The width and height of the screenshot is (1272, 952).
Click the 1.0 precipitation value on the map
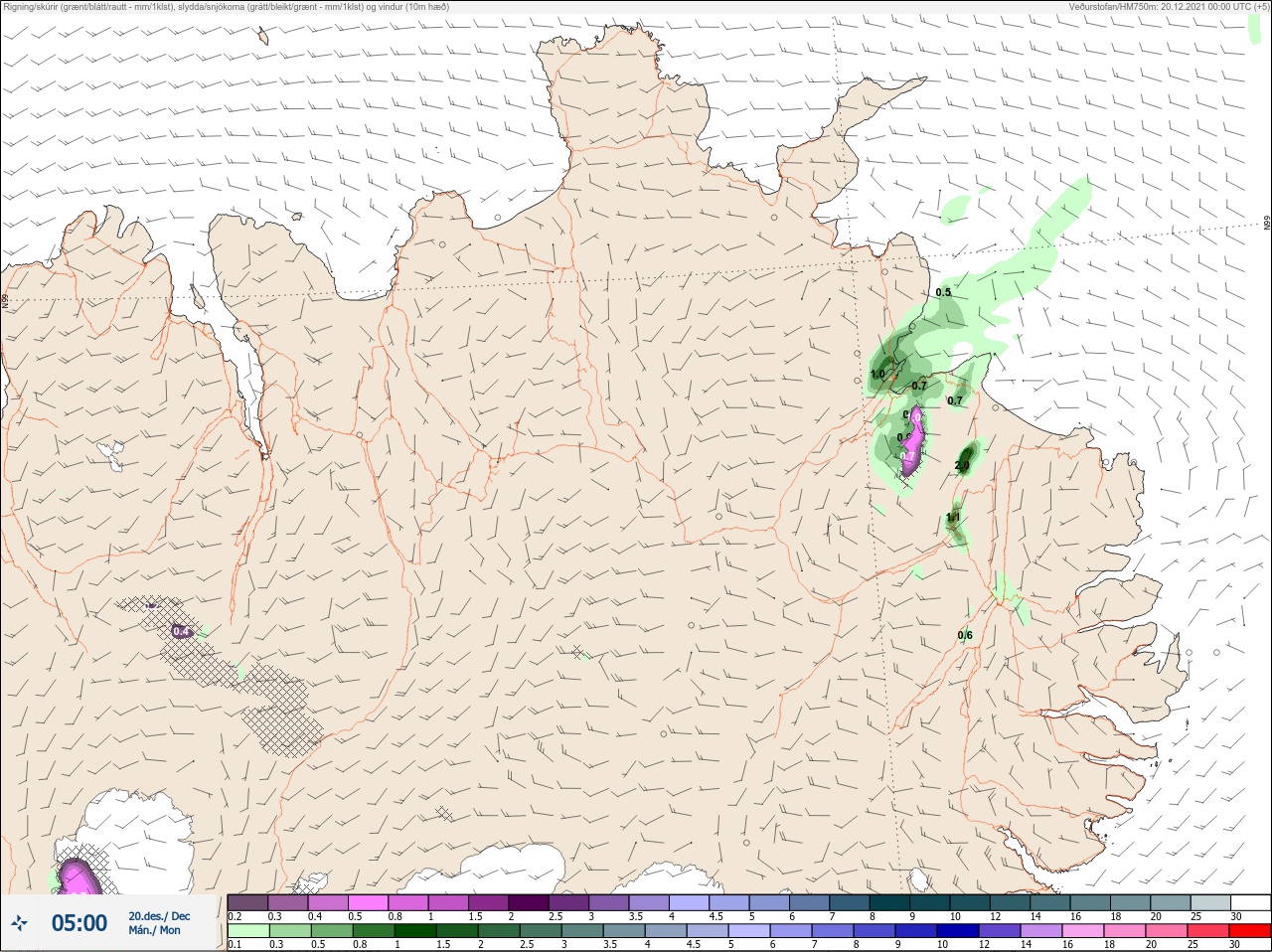click(877, 375)
